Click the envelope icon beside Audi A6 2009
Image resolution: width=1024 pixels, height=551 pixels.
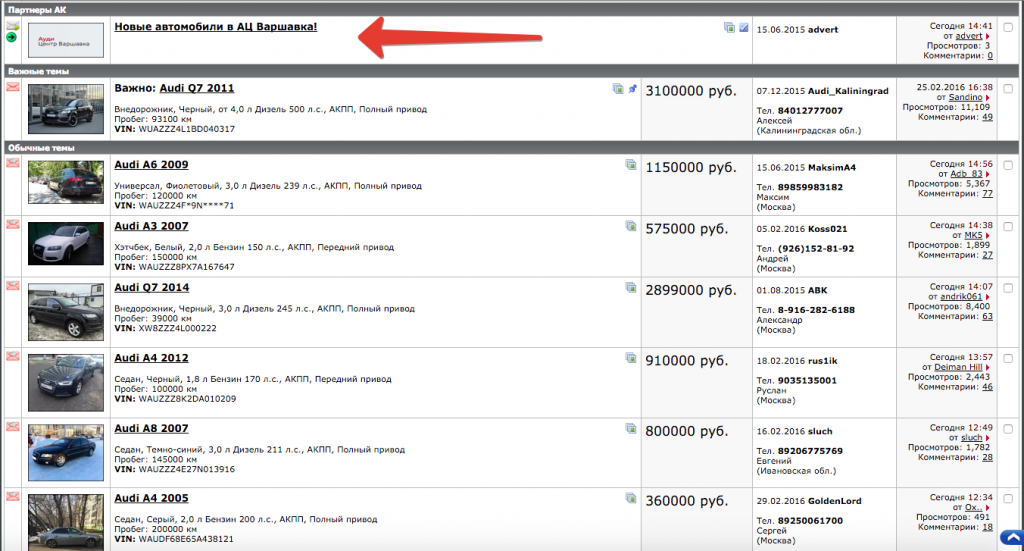click(12, 163)
